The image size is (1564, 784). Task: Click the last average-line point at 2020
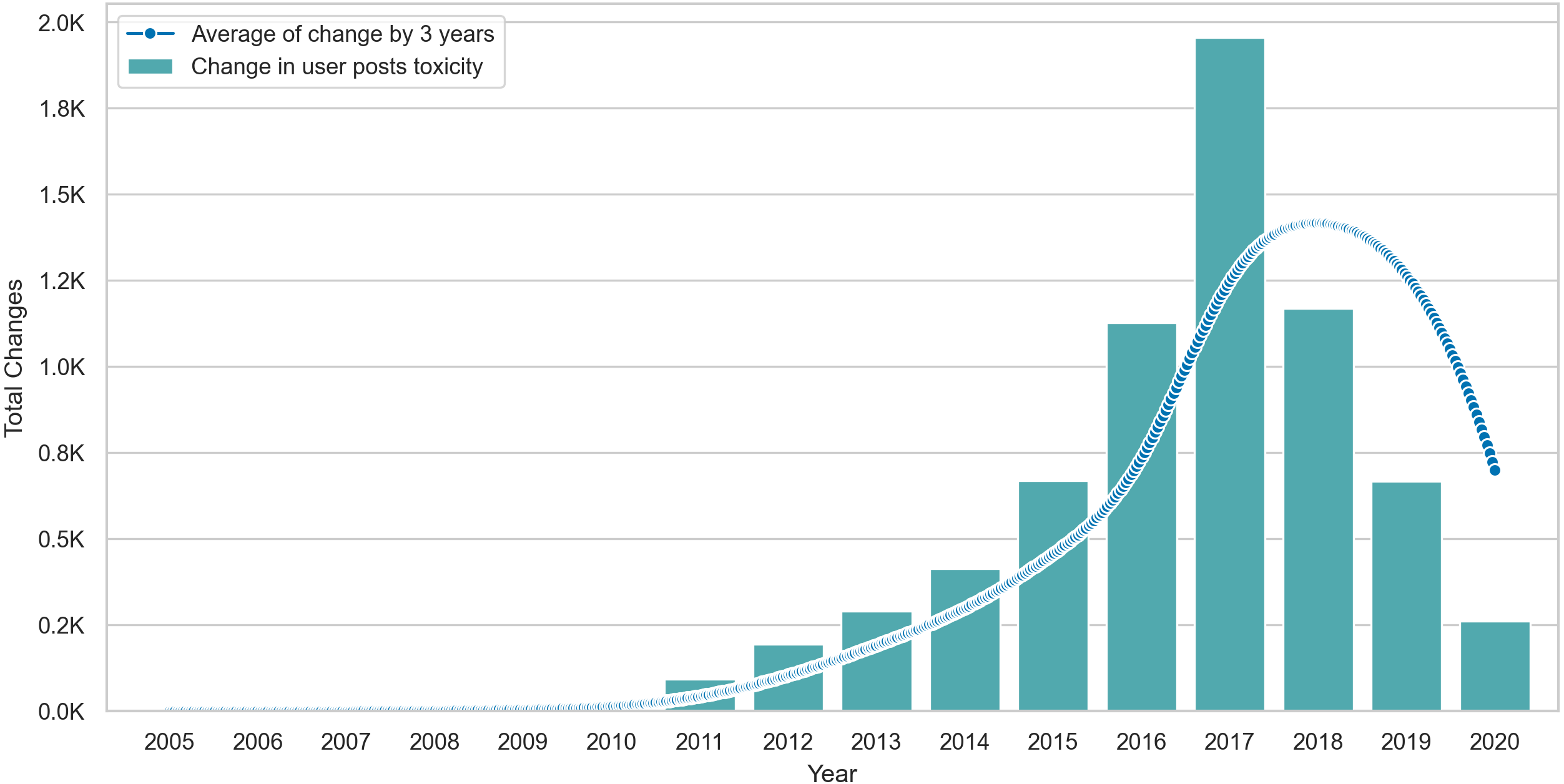[x=1495, y=471]
